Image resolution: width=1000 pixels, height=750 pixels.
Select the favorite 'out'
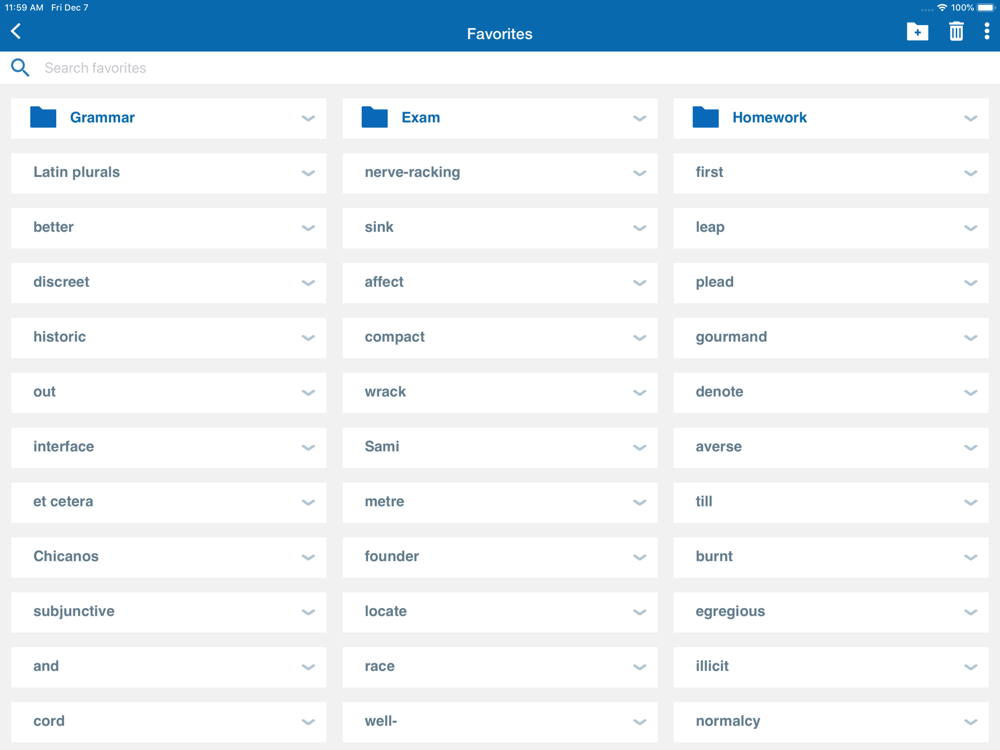(x=45, y=392)
